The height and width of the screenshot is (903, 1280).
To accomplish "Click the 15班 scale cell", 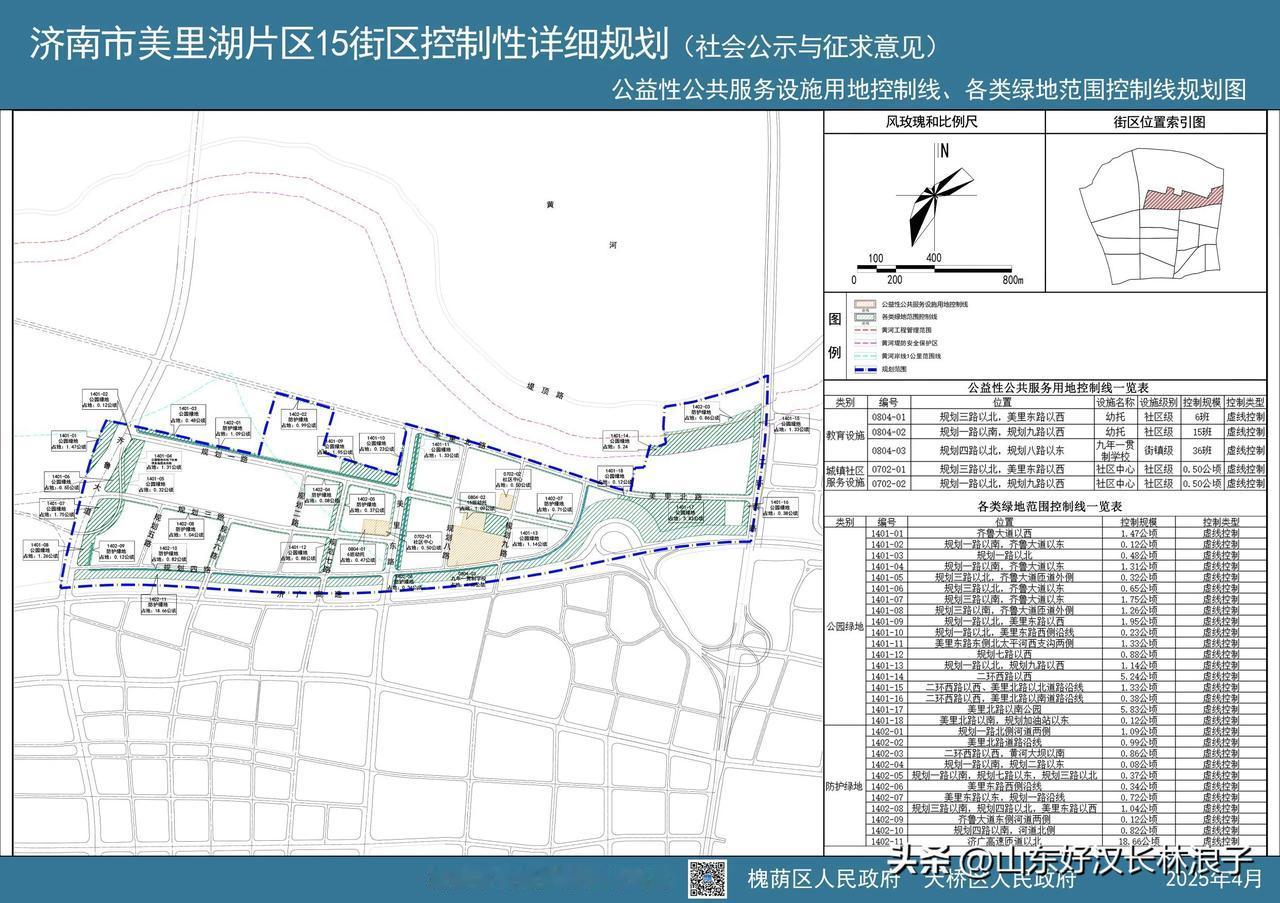I will point(1200,432).
